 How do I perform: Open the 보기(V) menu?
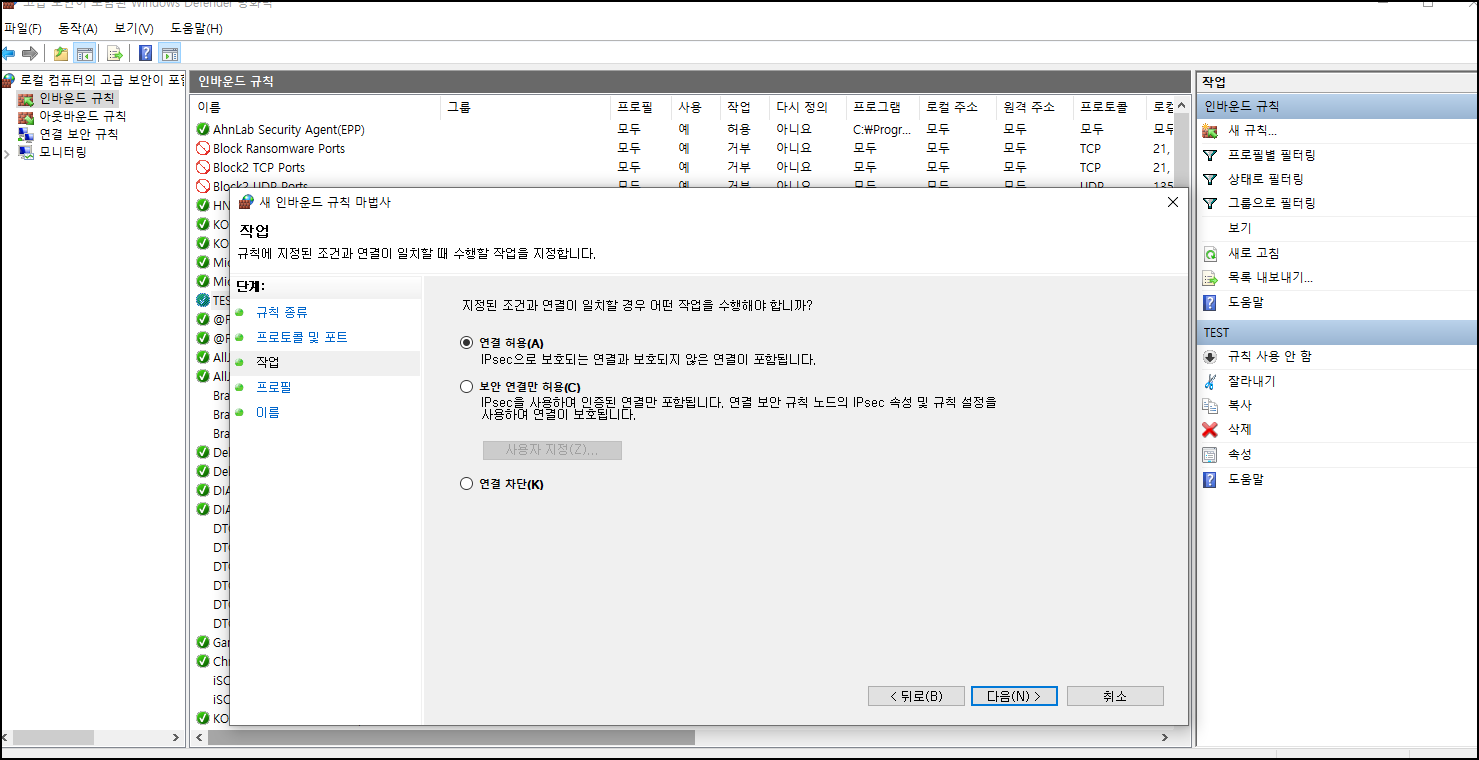[x=134, y=28]
